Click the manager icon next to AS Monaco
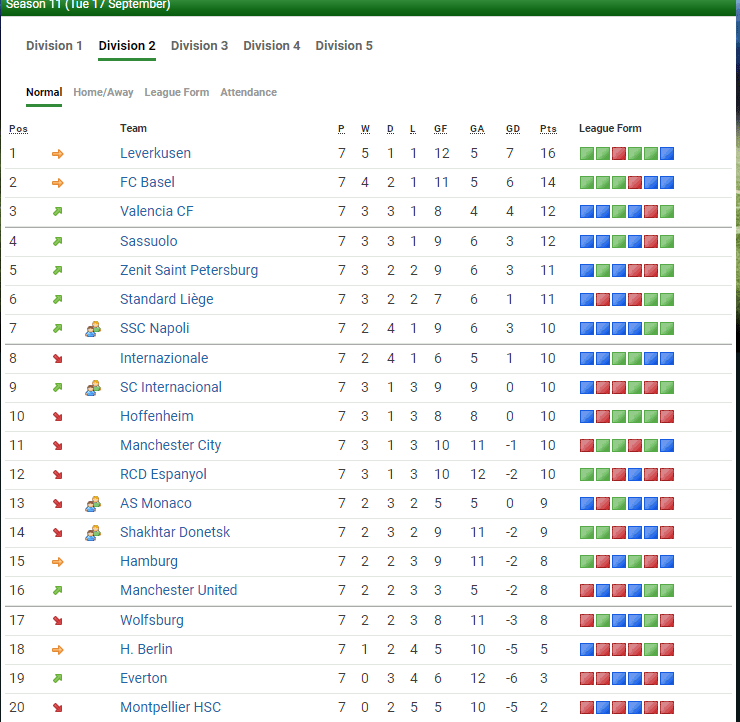Image resolution: width=740 pixels, height=722 pixels. [x=93, y=504]
